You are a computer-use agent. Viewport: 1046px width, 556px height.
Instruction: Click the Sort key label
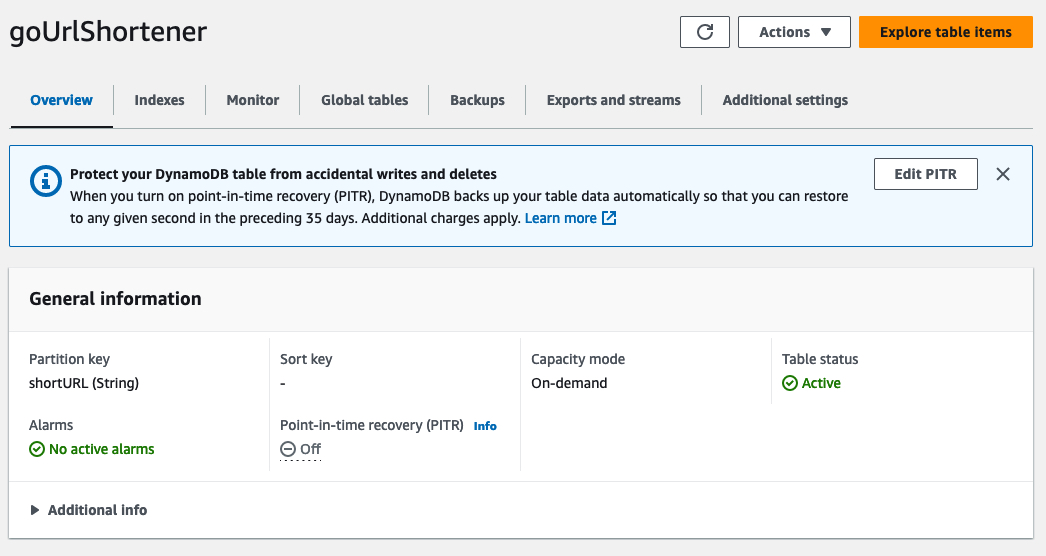click(x=306, y=359)
